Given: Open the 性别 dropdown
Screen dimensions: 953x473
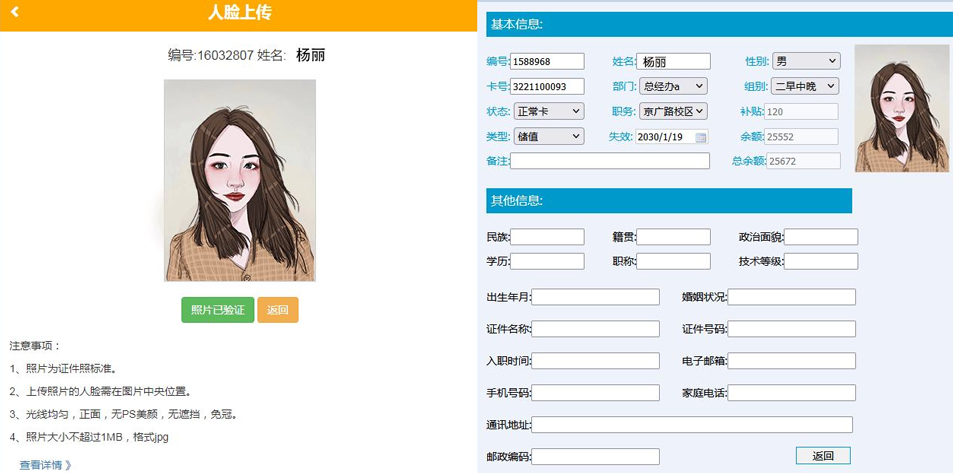Looking at the screenshot, I should click(x=806, y=61).
